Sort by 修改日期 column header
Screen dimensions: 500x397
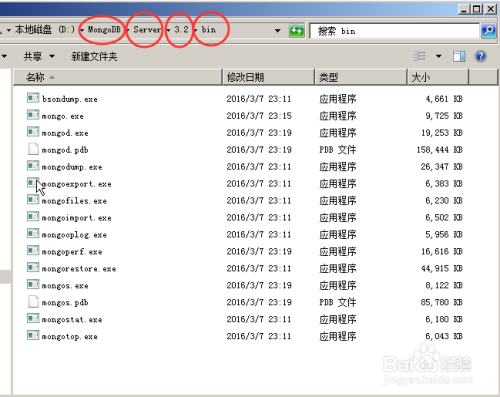tap(269, 77)
